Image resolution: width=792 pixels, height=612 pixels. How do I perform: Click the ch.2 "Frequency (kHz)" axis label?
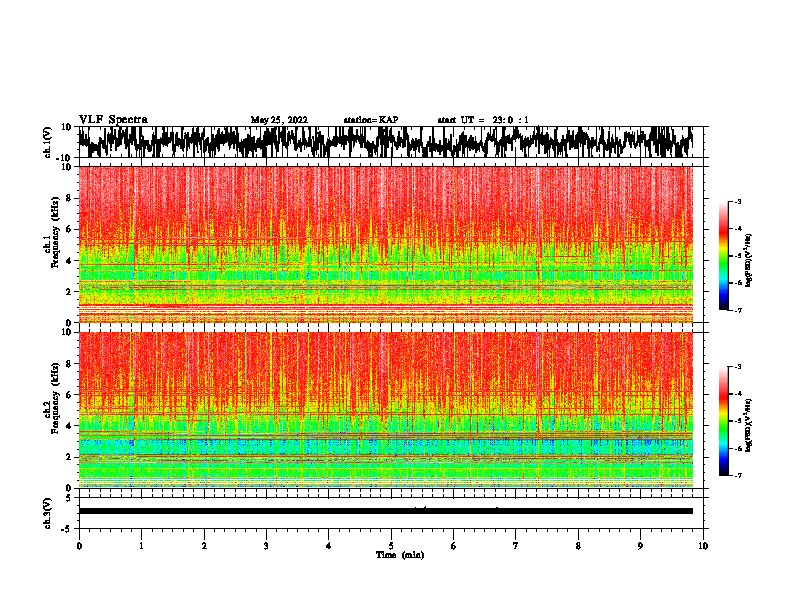point(55,398)
